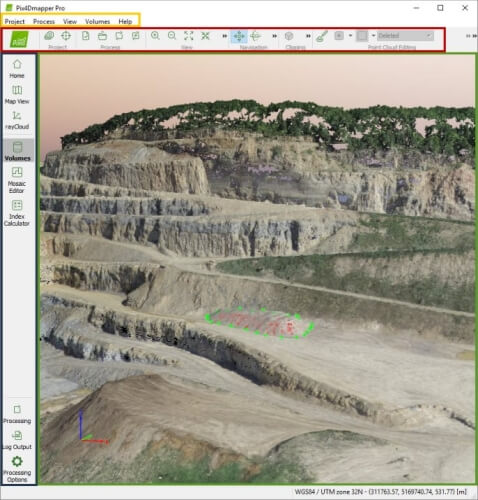Open the Volumes menu
Image resolution: width=478 pixels, height=500 pixels.
97,21
